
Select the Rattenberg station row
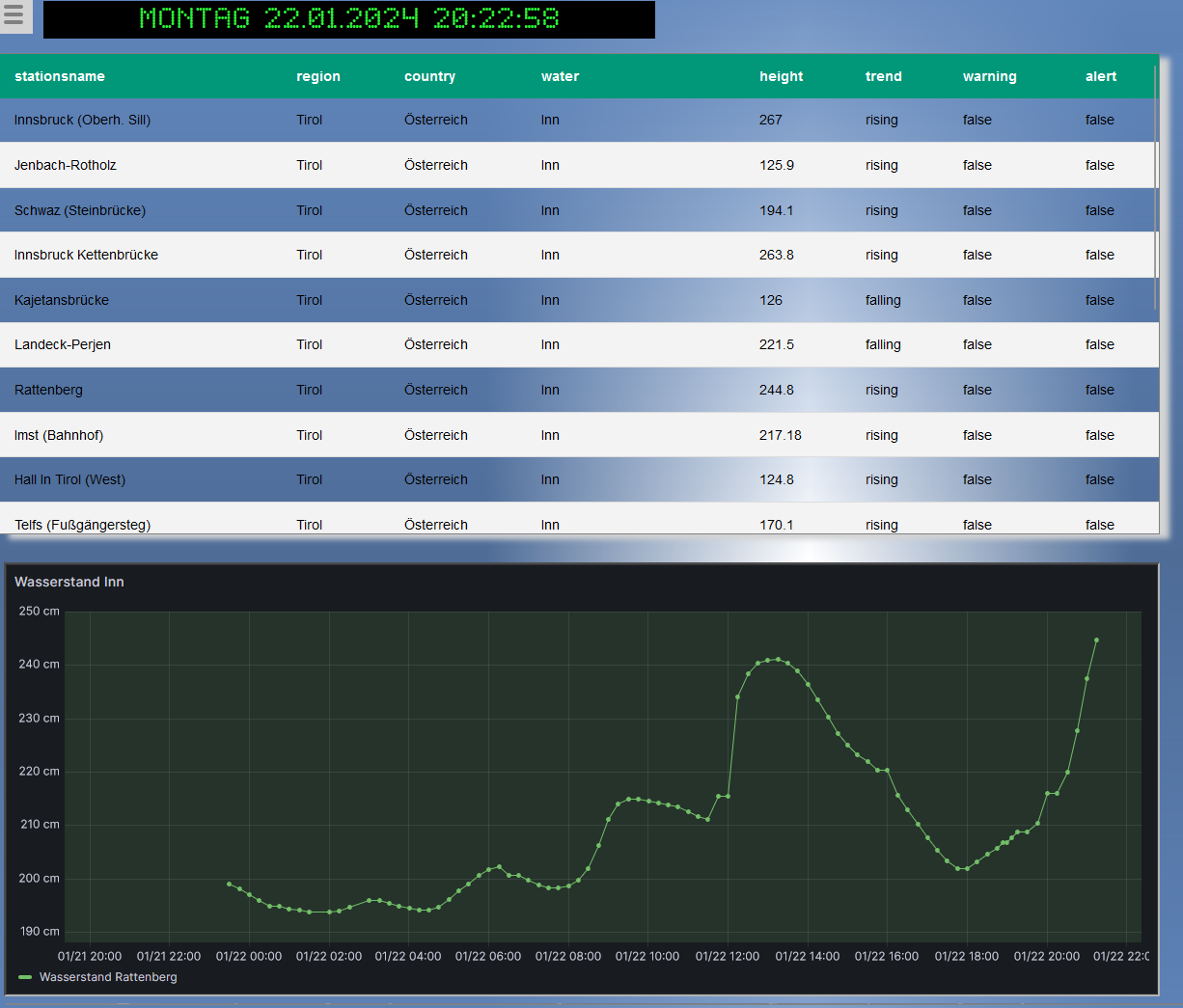(48, 390)
